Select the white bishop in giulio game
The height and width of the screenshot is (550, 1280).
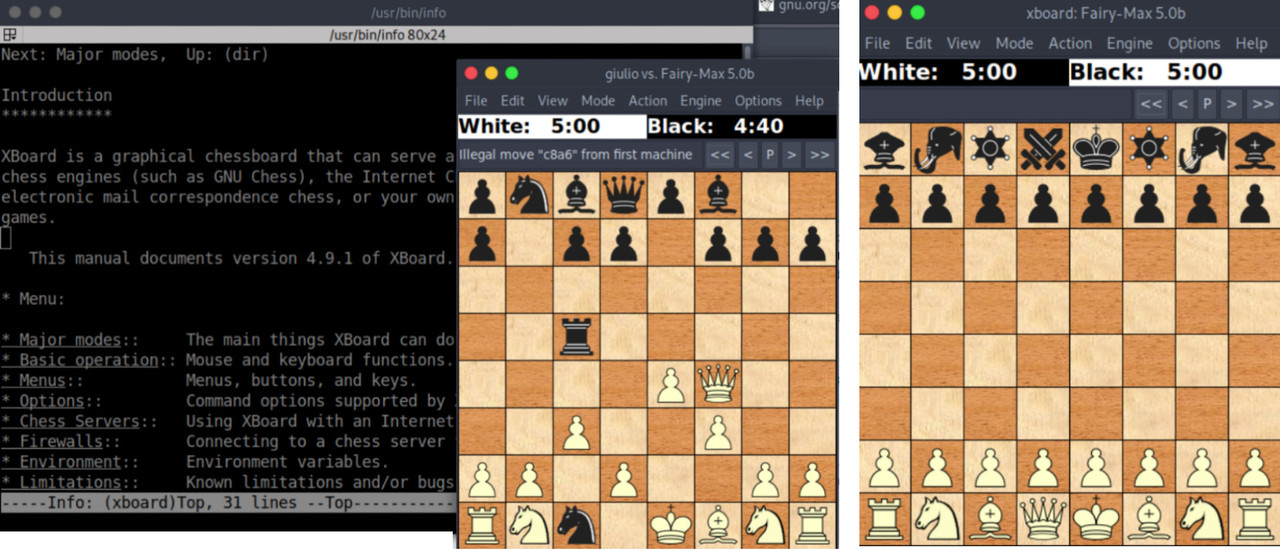[717, 525]
